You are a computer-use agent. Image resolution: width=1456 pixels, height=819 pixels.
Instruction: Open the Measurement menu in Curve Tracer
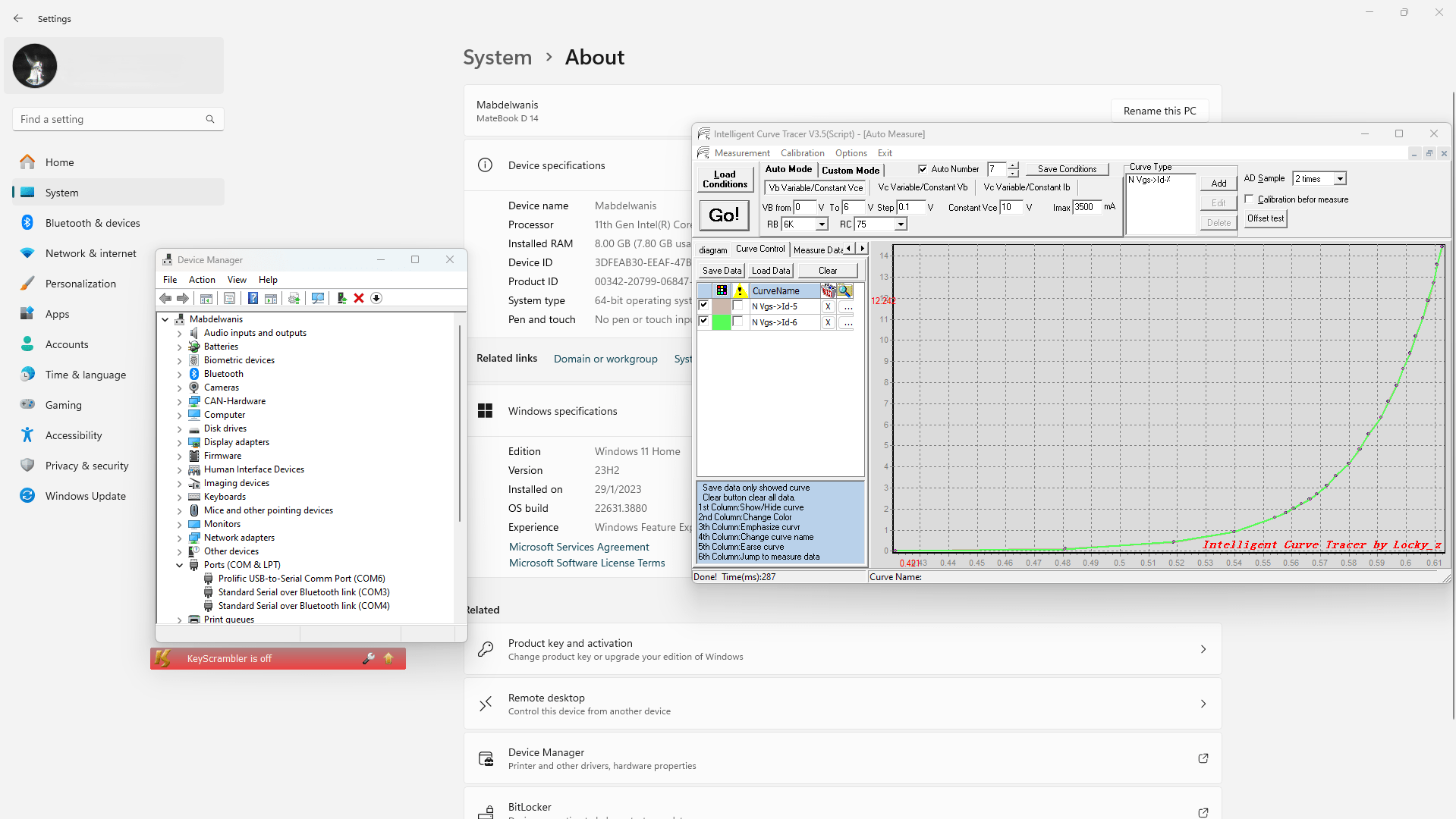[741, 153]
